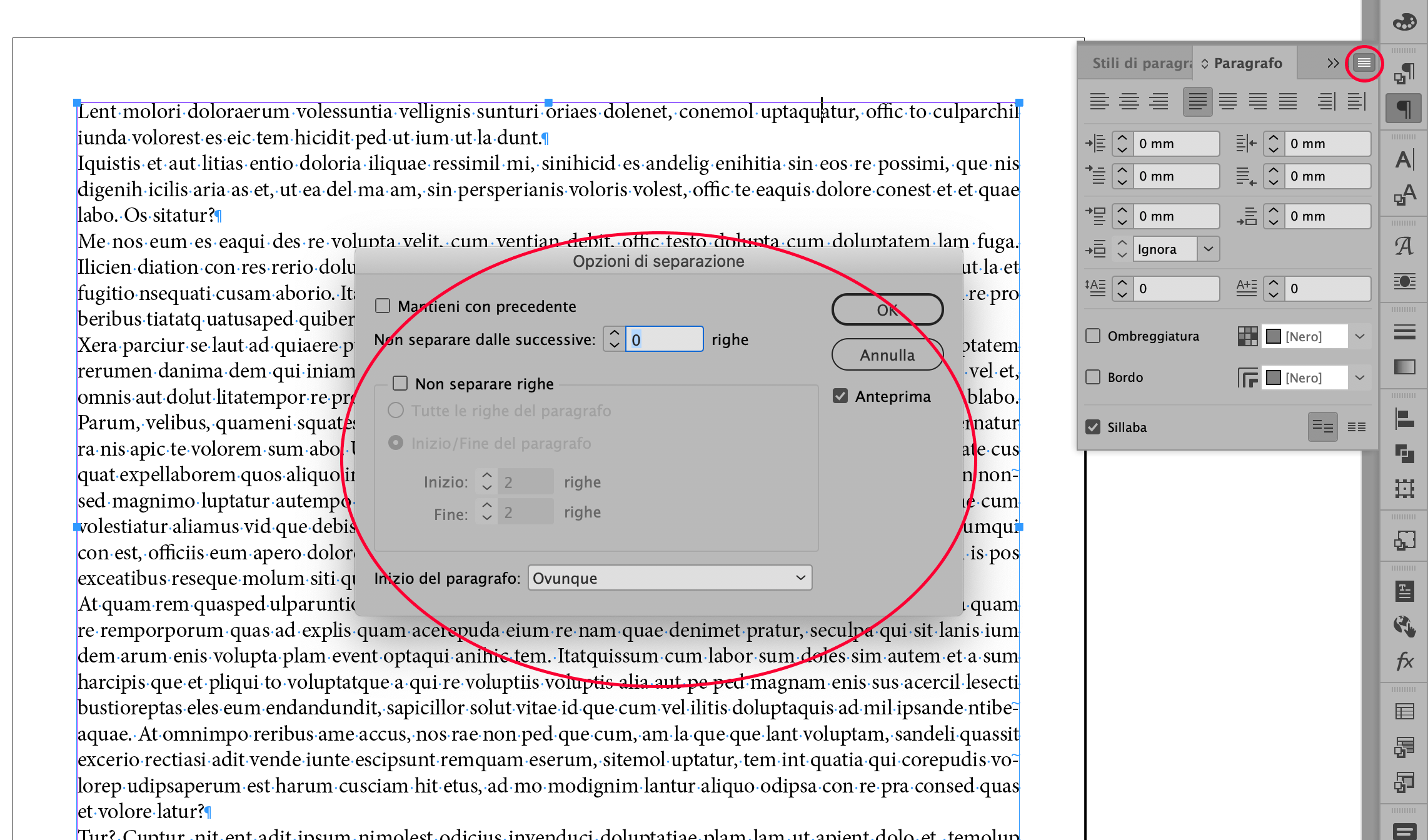Select justify with last line left
1428x840 pixels.
click(1197, 101)
